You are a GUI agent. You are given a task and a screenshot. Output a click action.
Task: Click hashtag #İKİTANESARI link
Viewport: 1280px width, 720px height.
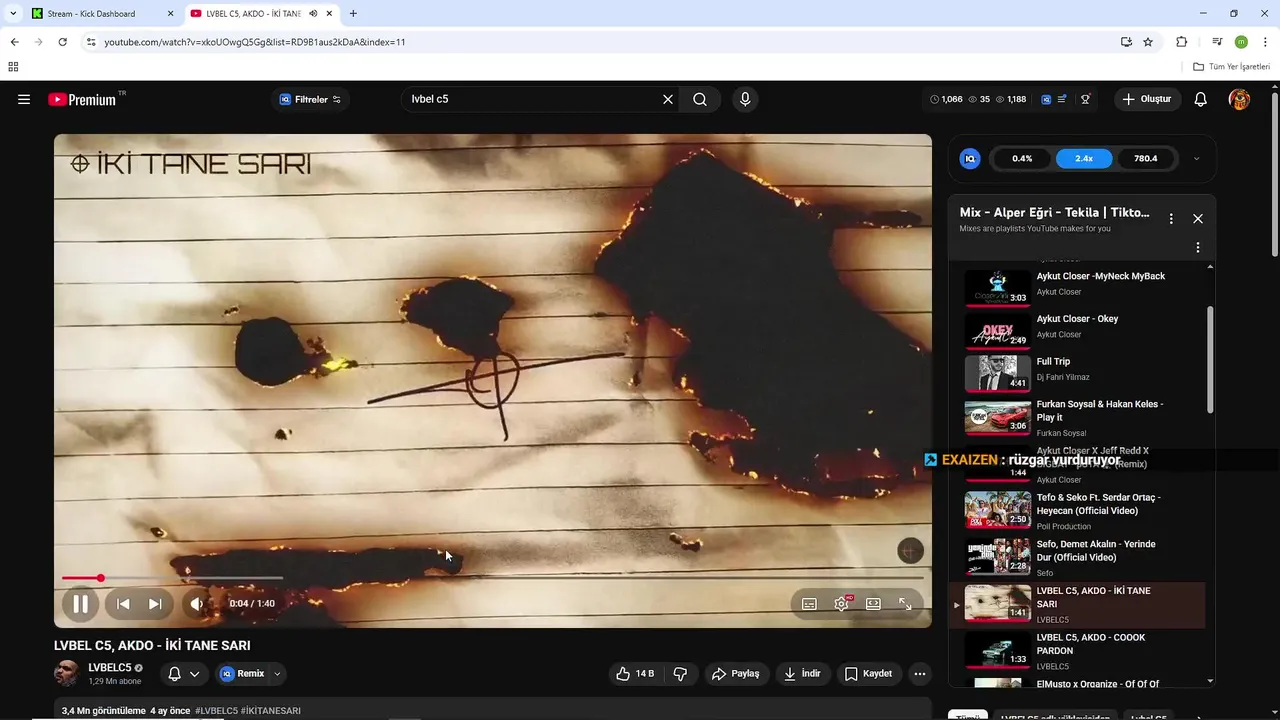click(x=271, y=711)
